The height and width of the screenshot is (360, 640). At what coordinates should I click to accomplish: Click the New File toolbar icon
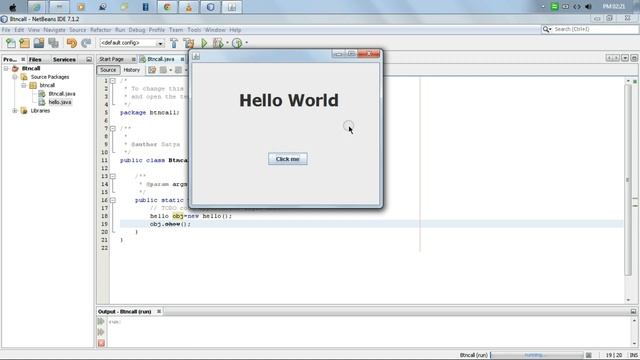10,43
